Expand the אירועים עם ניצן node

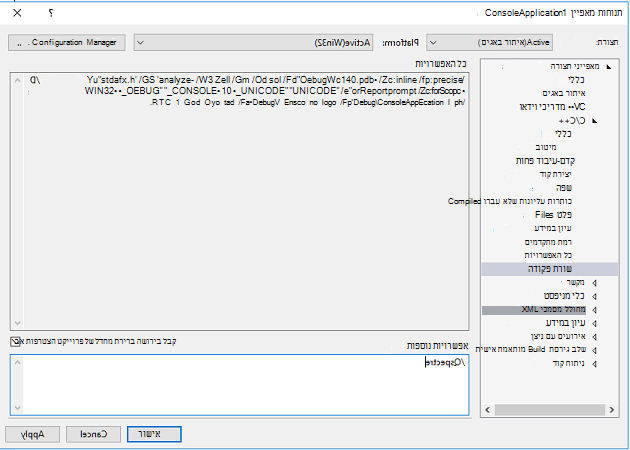click(594, 337)
